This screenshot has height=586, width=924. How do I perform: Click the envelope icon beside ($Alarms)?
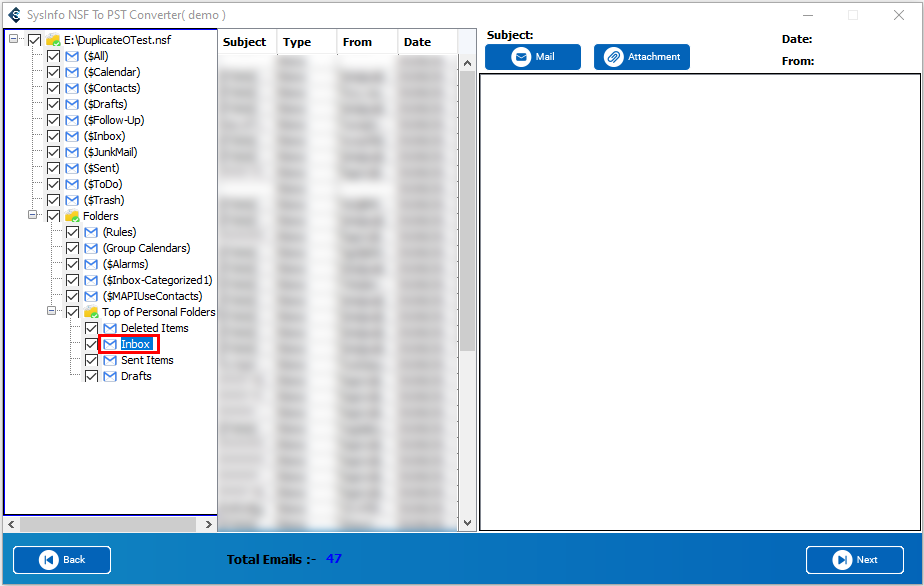(x=91, y=264)
